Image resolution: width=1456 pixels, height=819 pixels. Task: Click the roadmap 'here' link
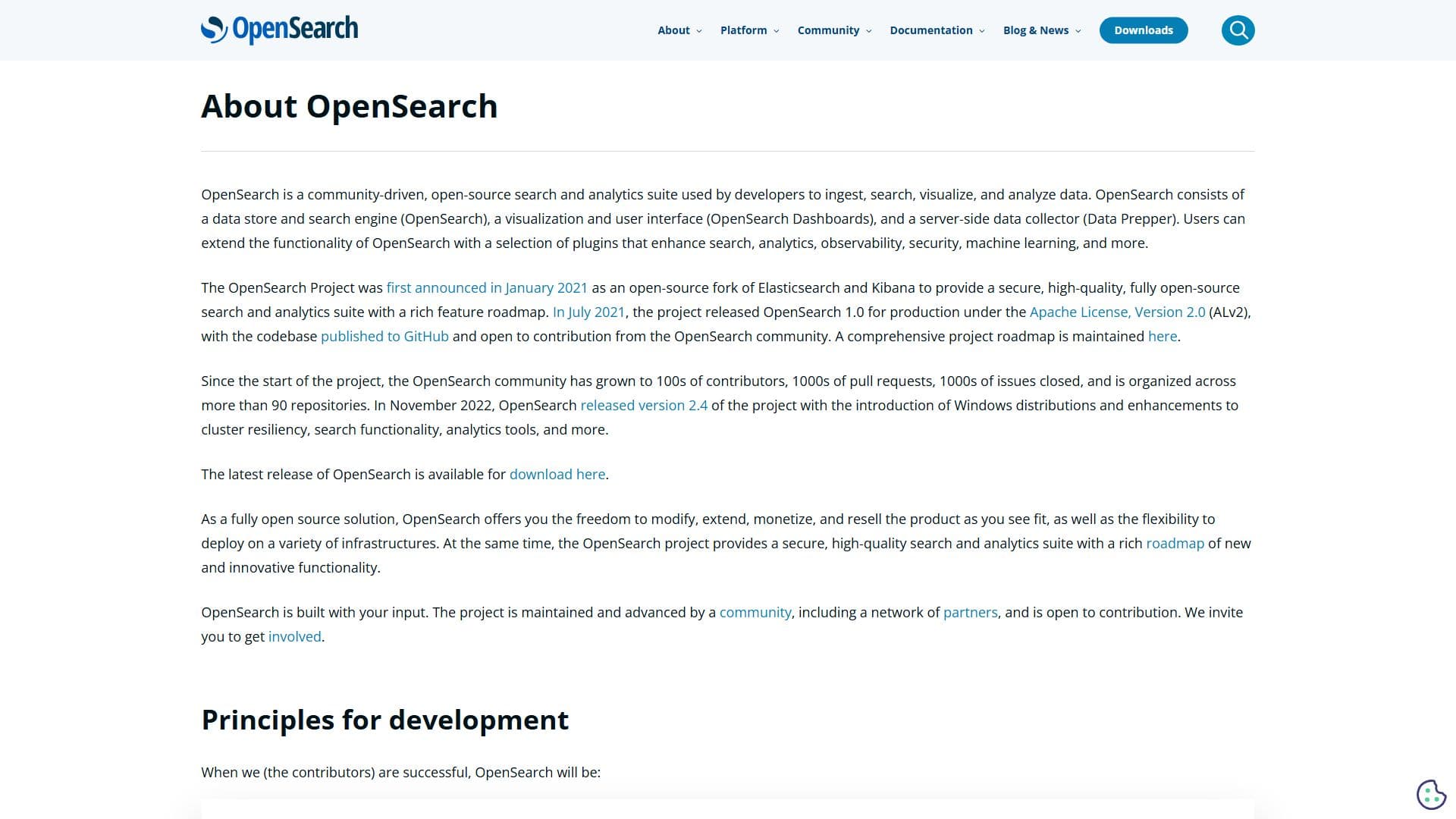click(x=1163, y=337)
